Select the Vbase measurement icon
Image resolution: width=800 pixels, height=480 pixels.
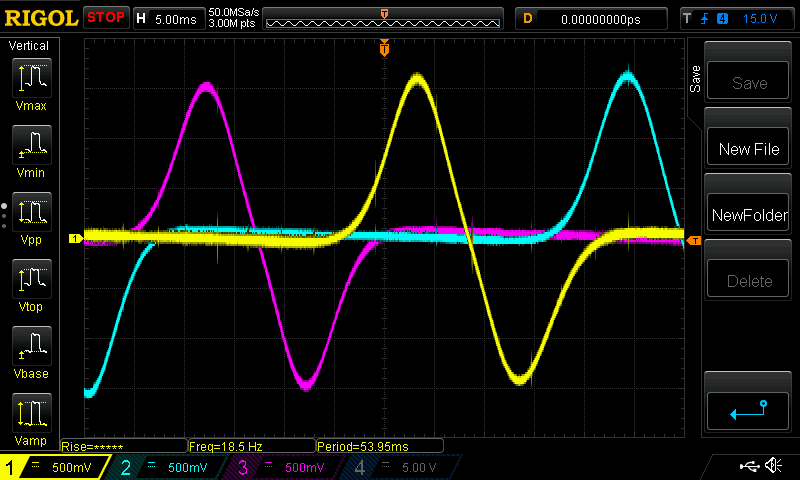click(32, 346)
